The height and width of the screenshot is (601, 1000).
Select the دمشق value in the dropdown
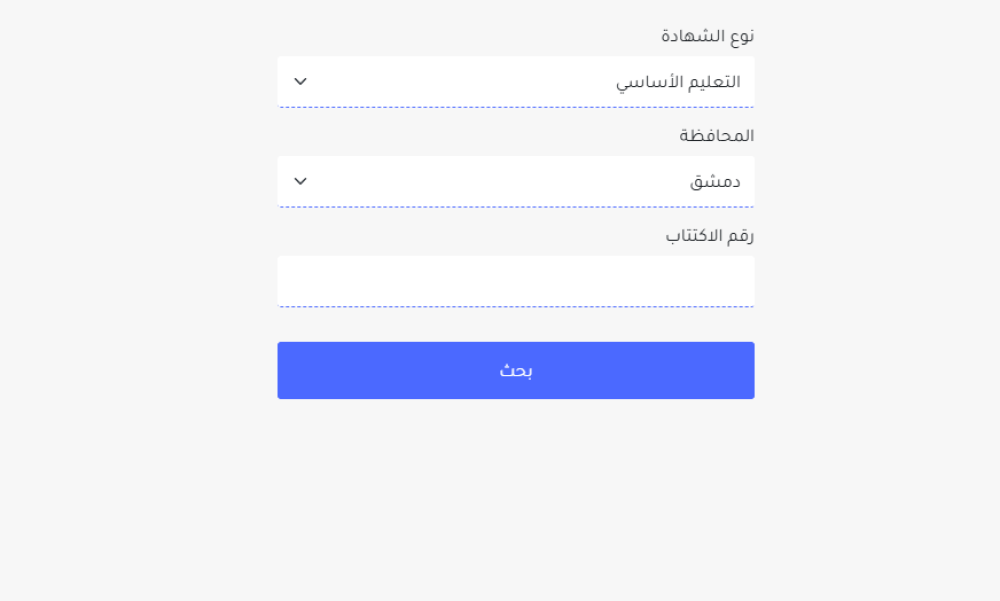(x=715, y=182)
